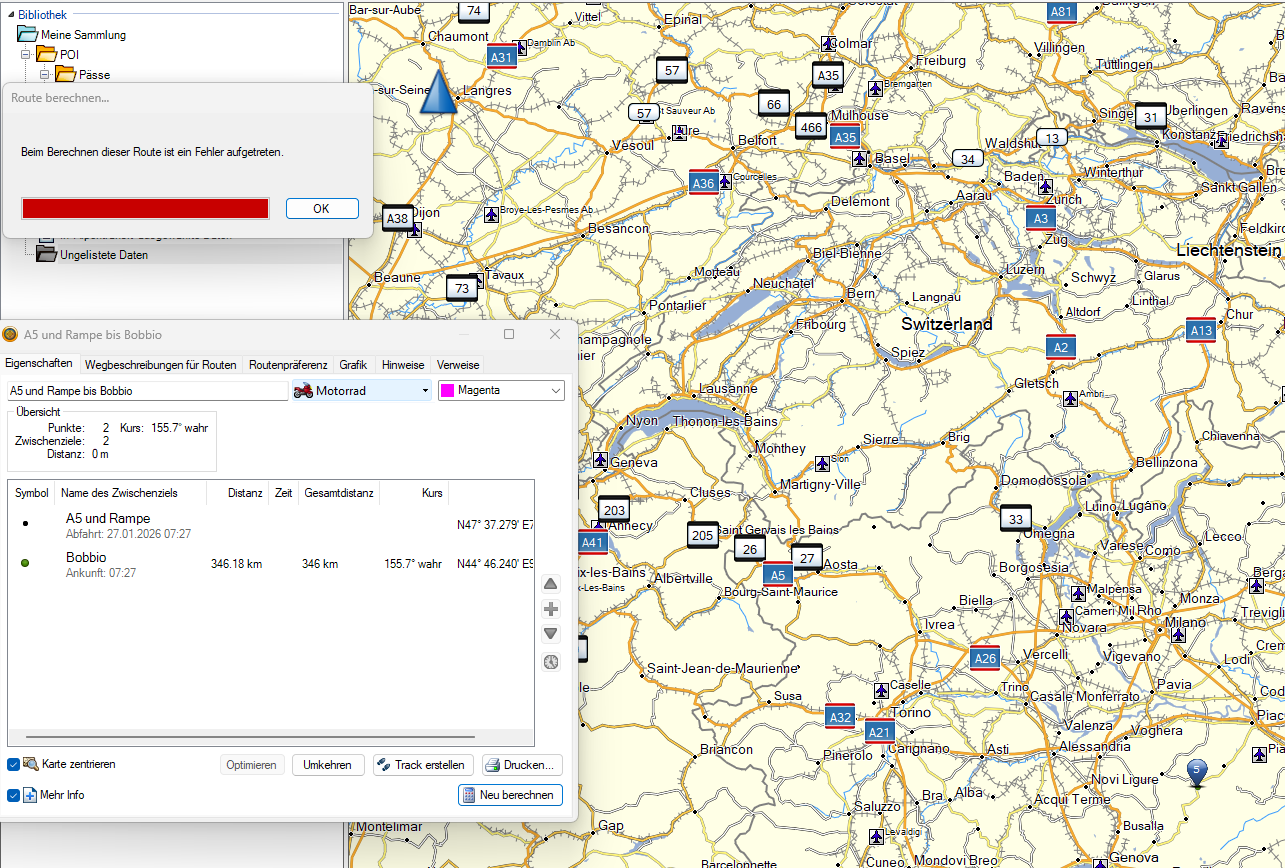Click the blue triangle start marker on map
The image size is (1285, 868).
pos(437,93)
